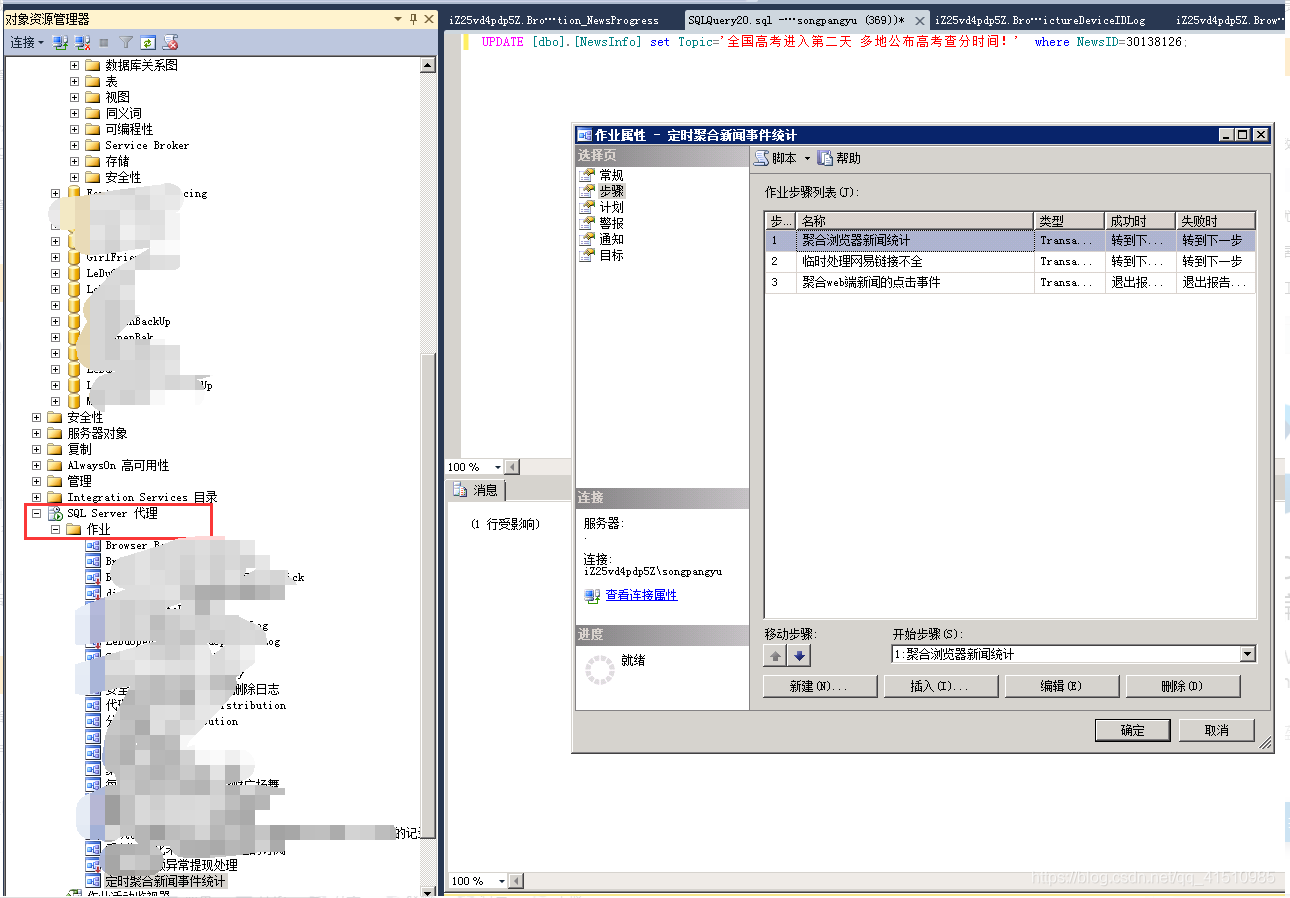Select the 通知 page
Image resolution: width=1290 pixels, height=898 pixels.
tap(611, 239)
